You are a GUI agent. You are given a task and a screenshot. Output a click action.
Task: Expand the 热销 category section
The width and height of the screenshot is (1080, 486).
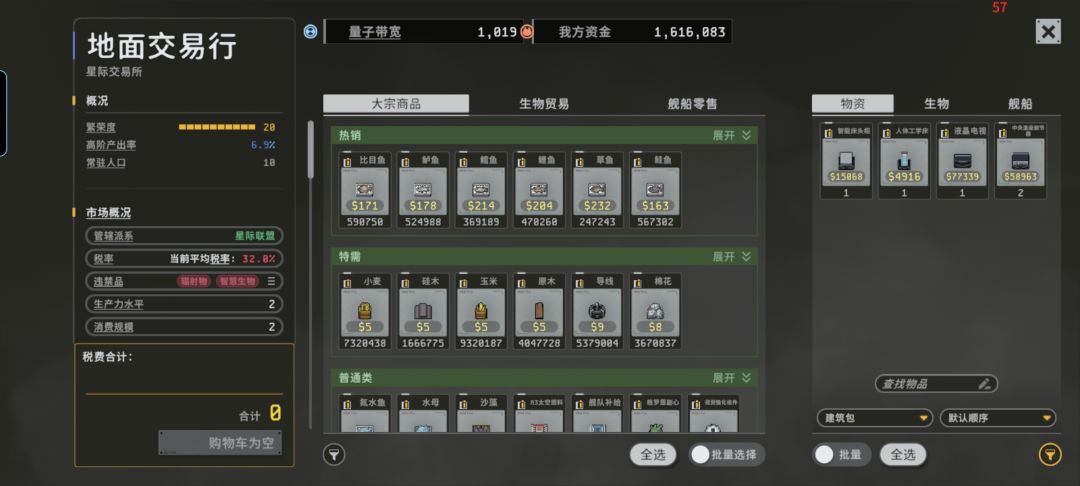pyautogui.click(x=731, y=136)
